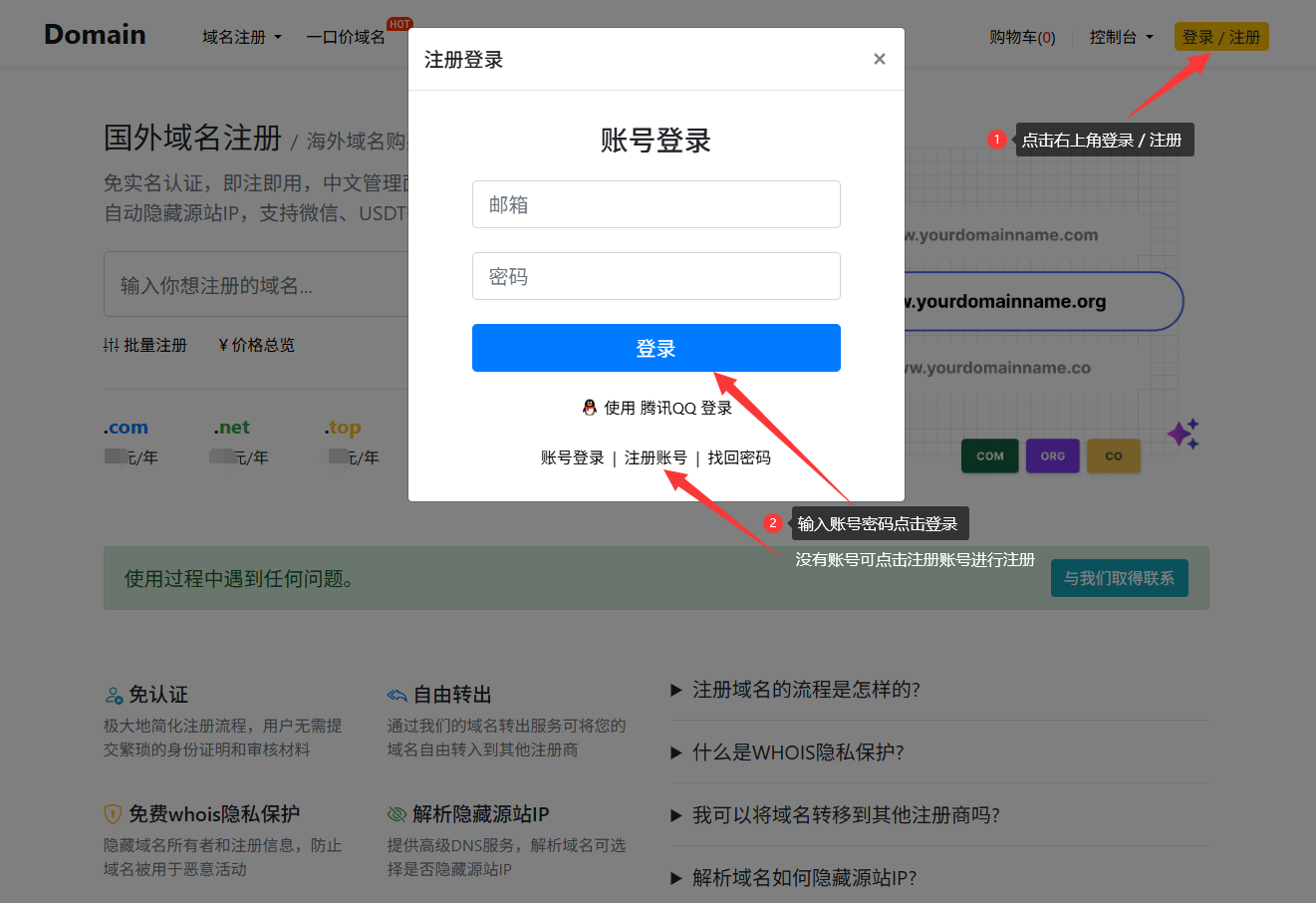Expand the 什么是WHOIS隐私保护 question
The height and width of the screenshot is (903, 1316).
click(797, 752)
